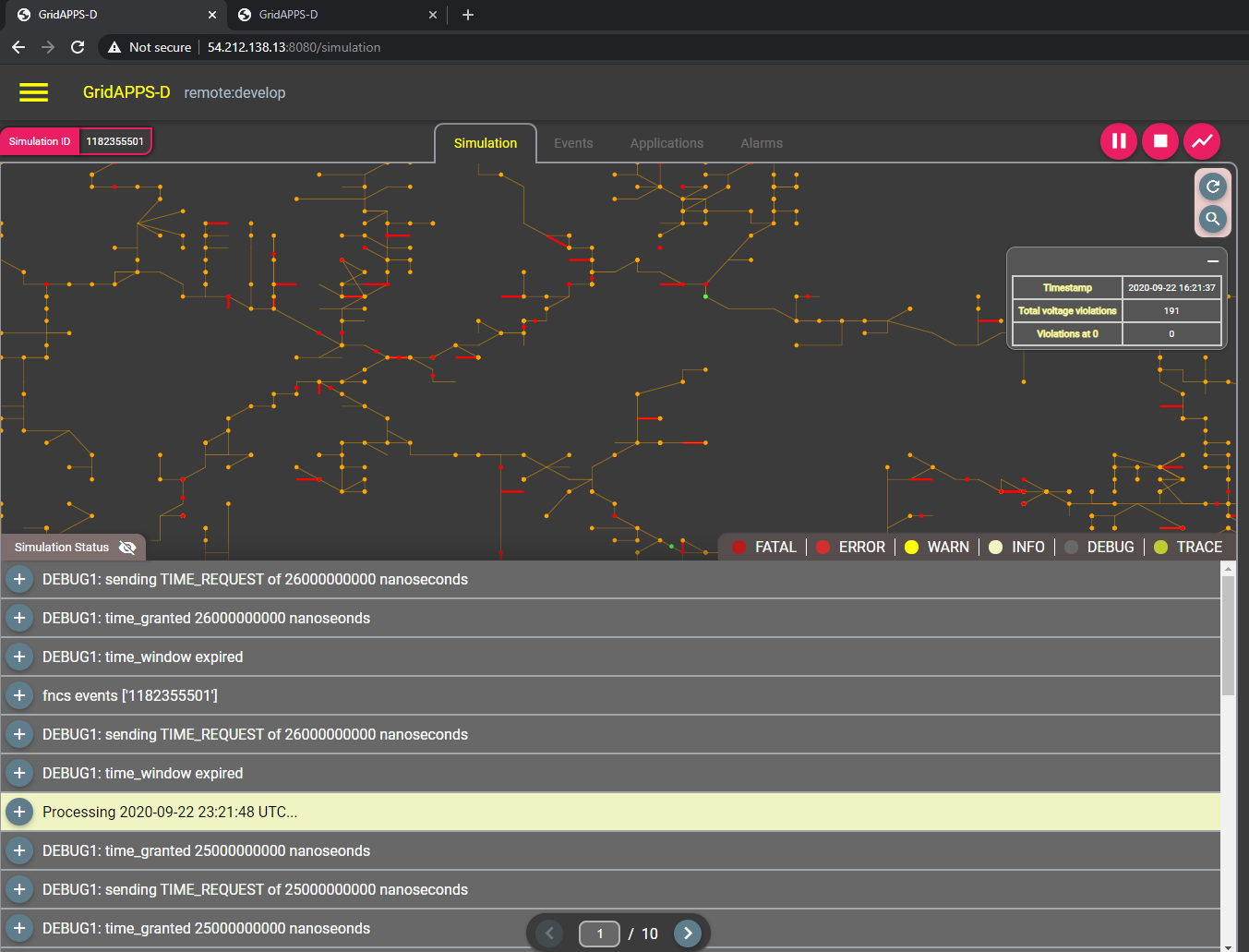Expand the 'sending TIME_REQUEST of 25000000000' log entry

[x=19, y=890]
